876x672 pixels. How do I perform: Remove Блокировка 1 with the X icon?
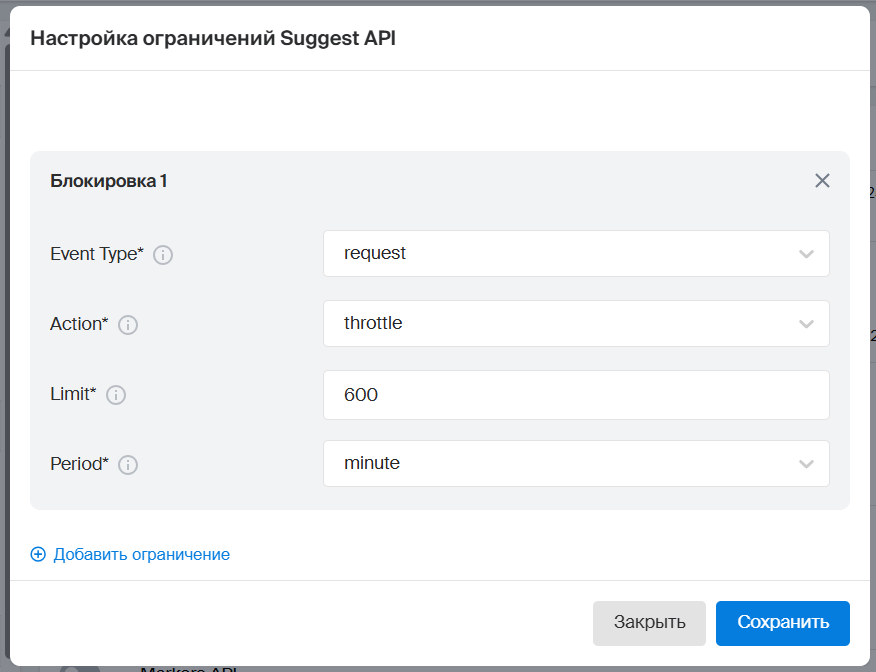click(822, 181)
